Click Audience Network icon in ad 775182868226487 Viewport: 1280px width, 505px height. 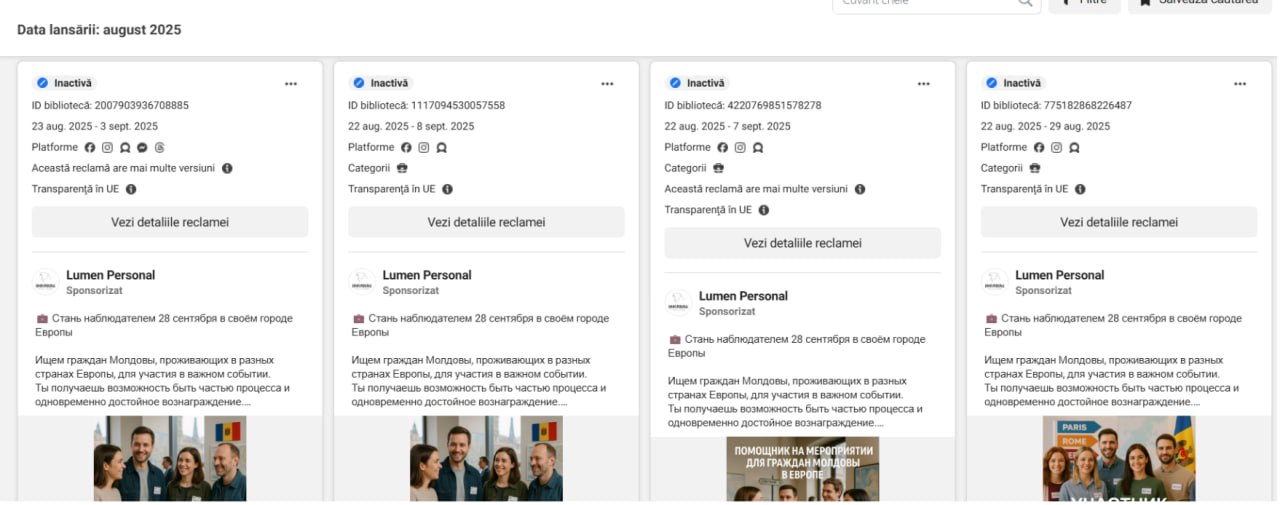coord(1074,147)
